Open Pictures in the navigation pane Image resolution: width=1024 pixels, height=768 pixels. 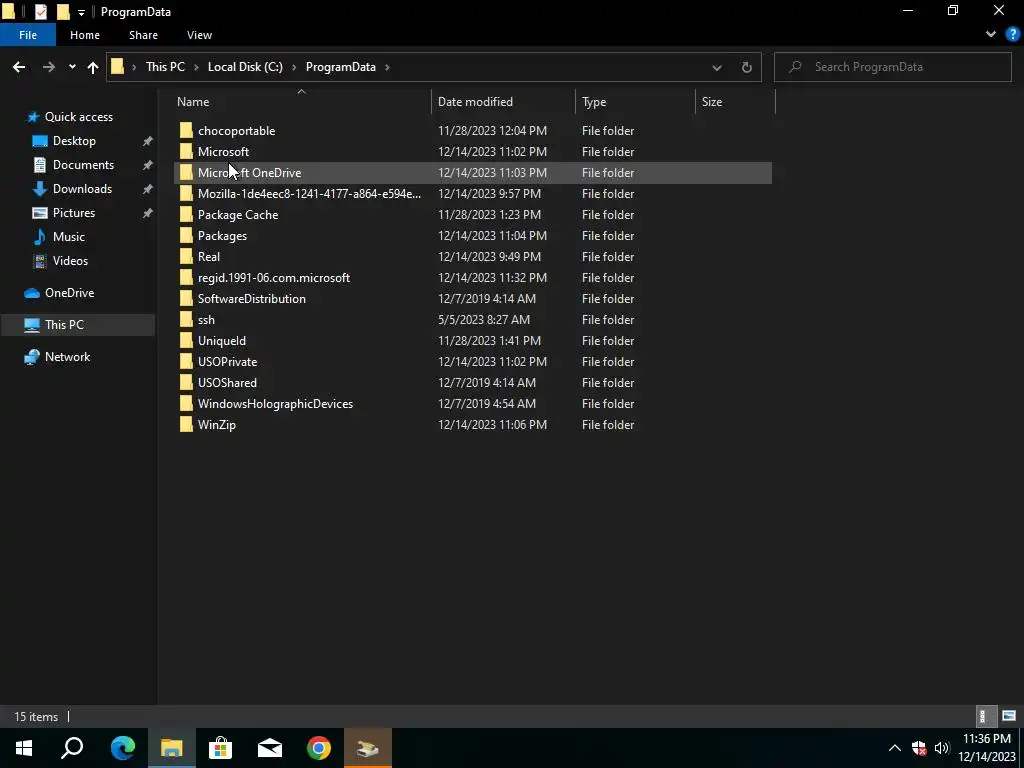tap(74, 213)
